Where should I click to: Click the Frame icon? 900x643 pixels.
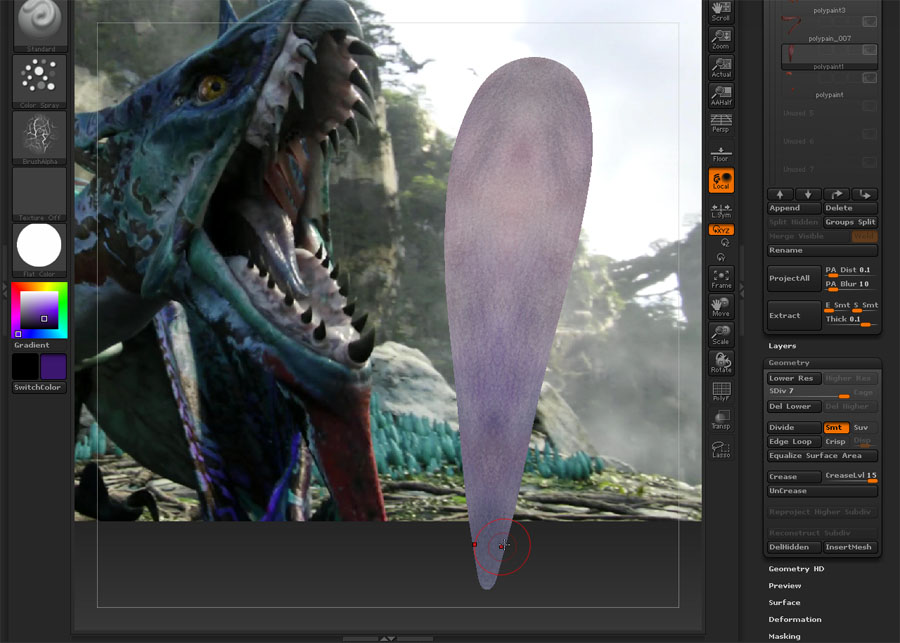pos(721,278)
